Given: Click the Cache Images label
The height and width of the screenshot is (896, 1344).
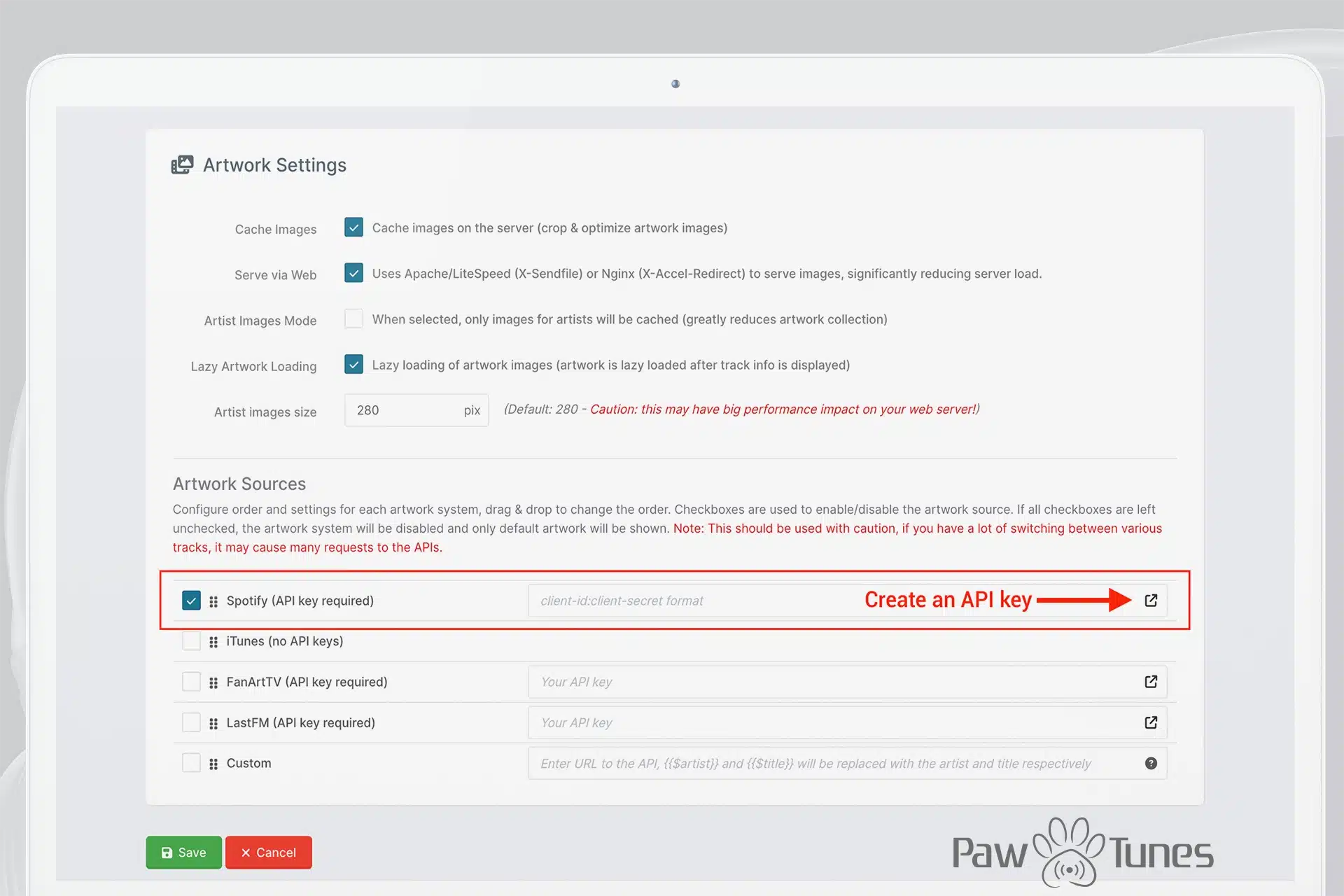Looking at the screenshot, I should [x=276, y=230].
